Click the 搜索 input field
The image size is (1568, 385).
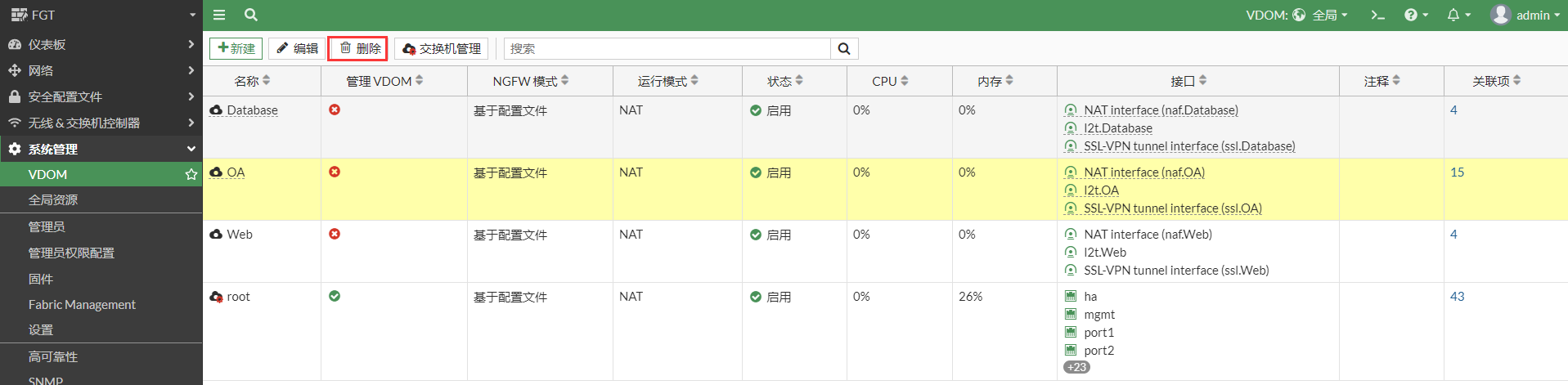tap(667, 49)
